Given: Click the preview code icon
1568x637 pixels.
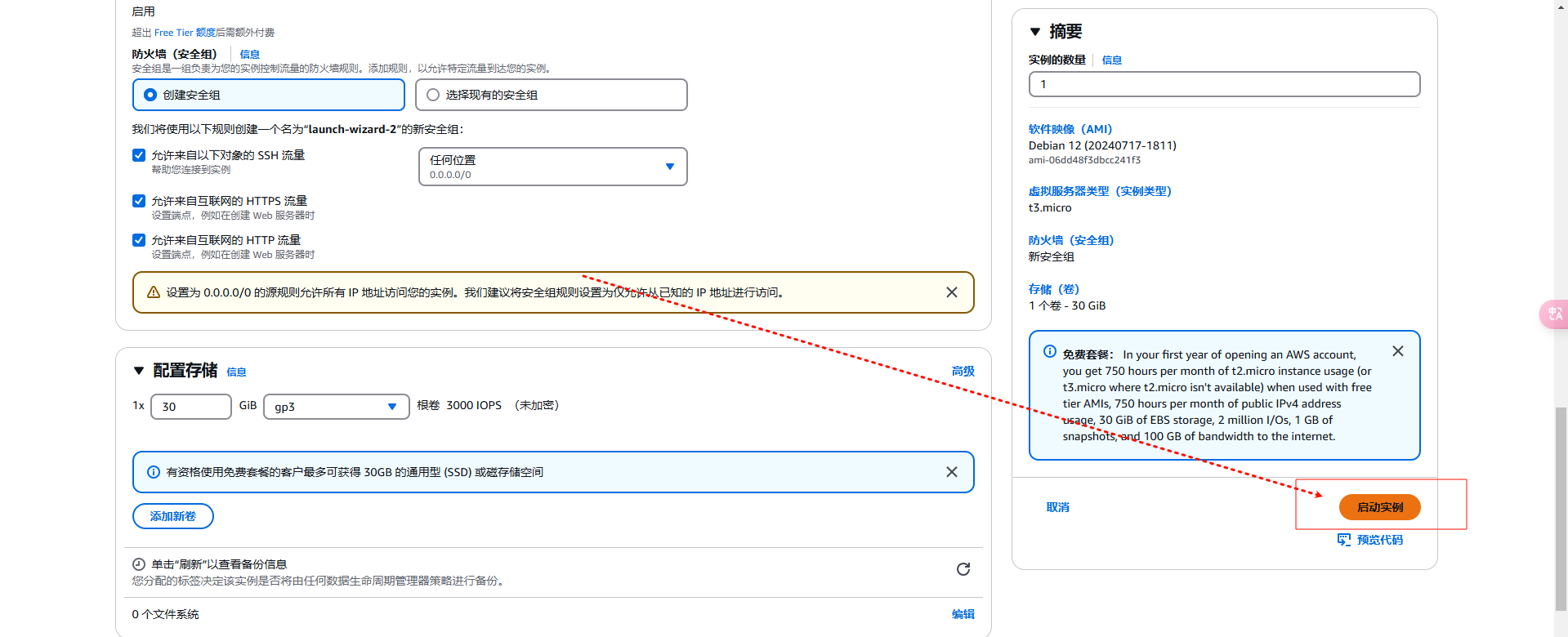Looking at the screenshot, I should [x=1343, y=540].
